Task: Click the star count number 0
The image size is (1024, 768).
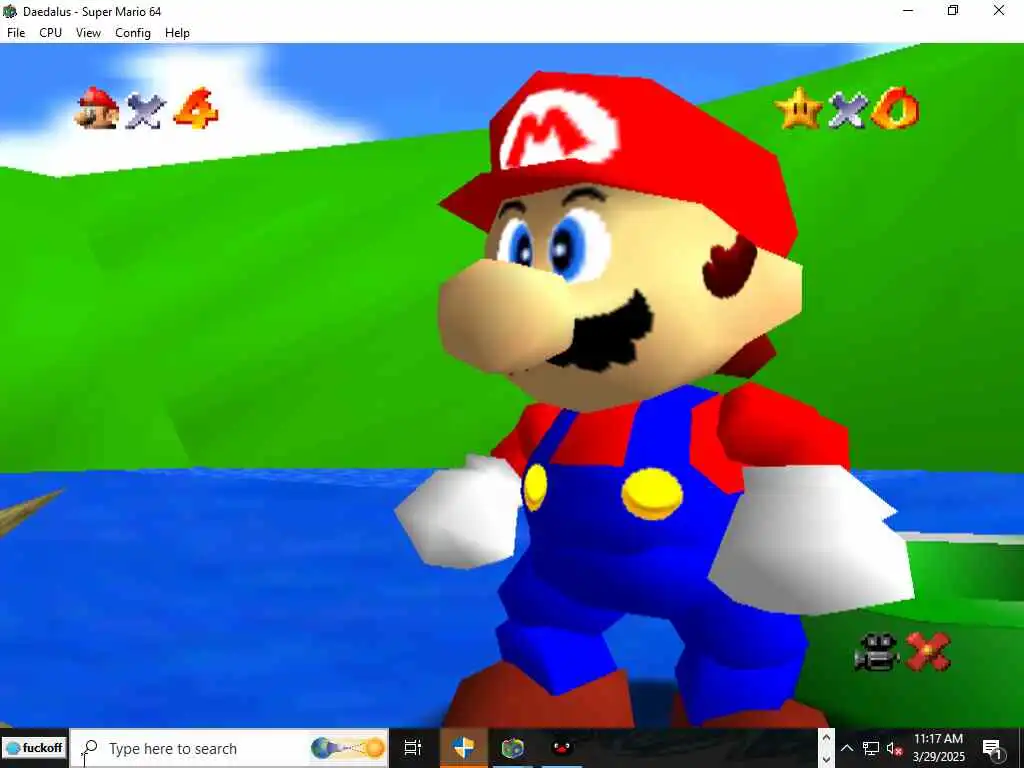Action: [895, 108]
